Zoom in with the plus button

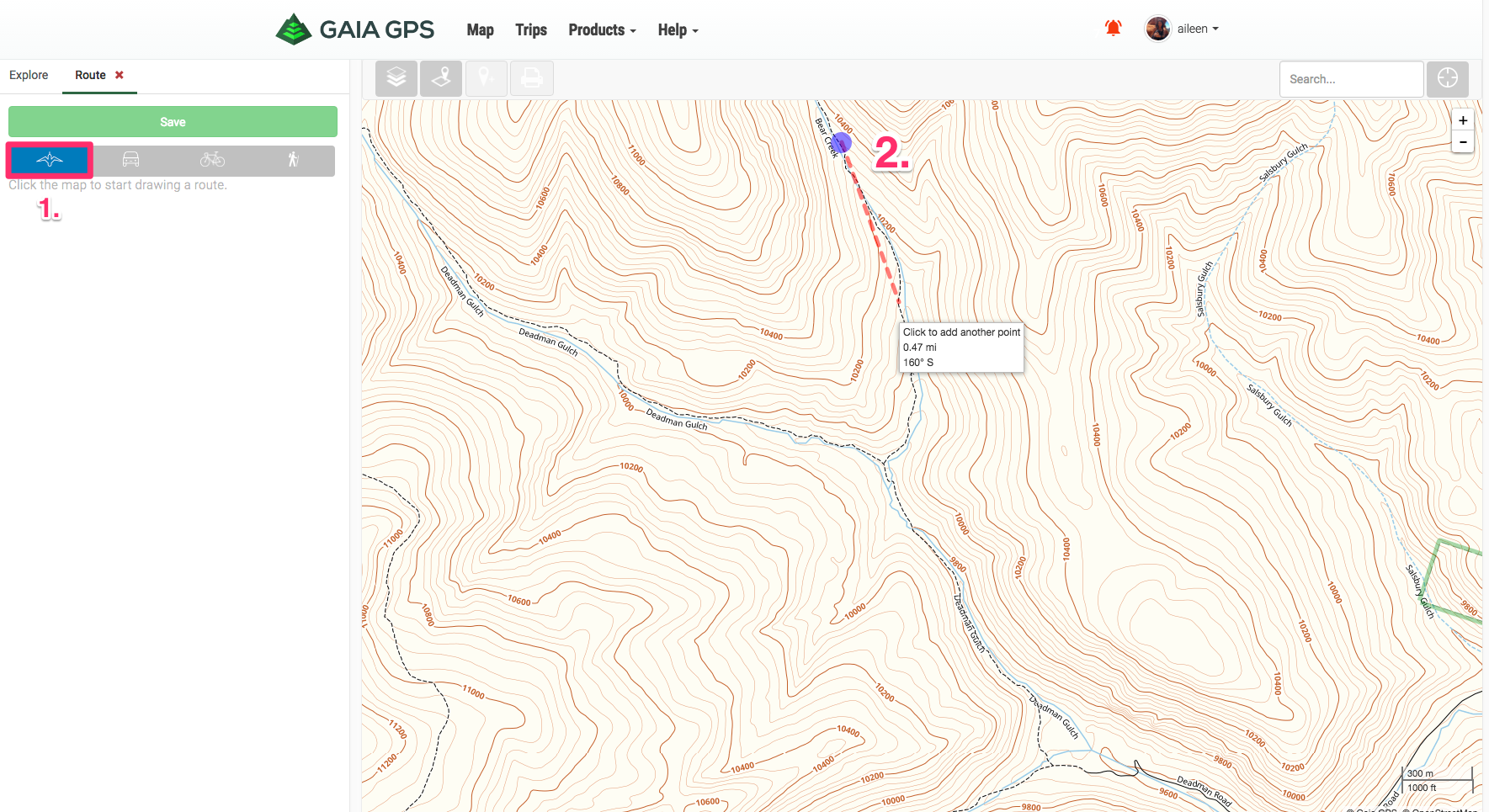click(1463, 120)
